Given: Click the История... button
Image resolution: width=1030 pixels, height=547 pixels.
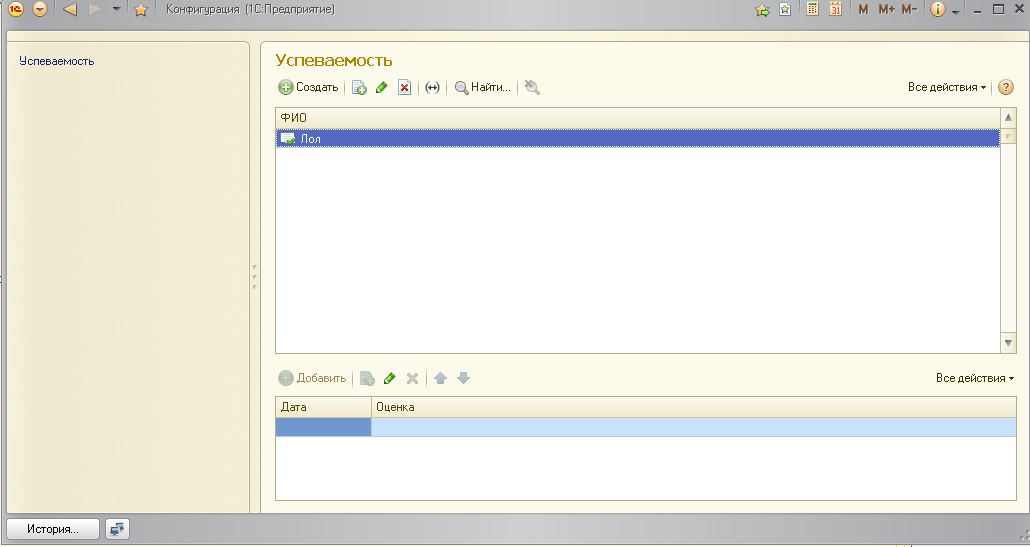Looking at the screenshot, I should pyautogui.click(x=53, y=529).
